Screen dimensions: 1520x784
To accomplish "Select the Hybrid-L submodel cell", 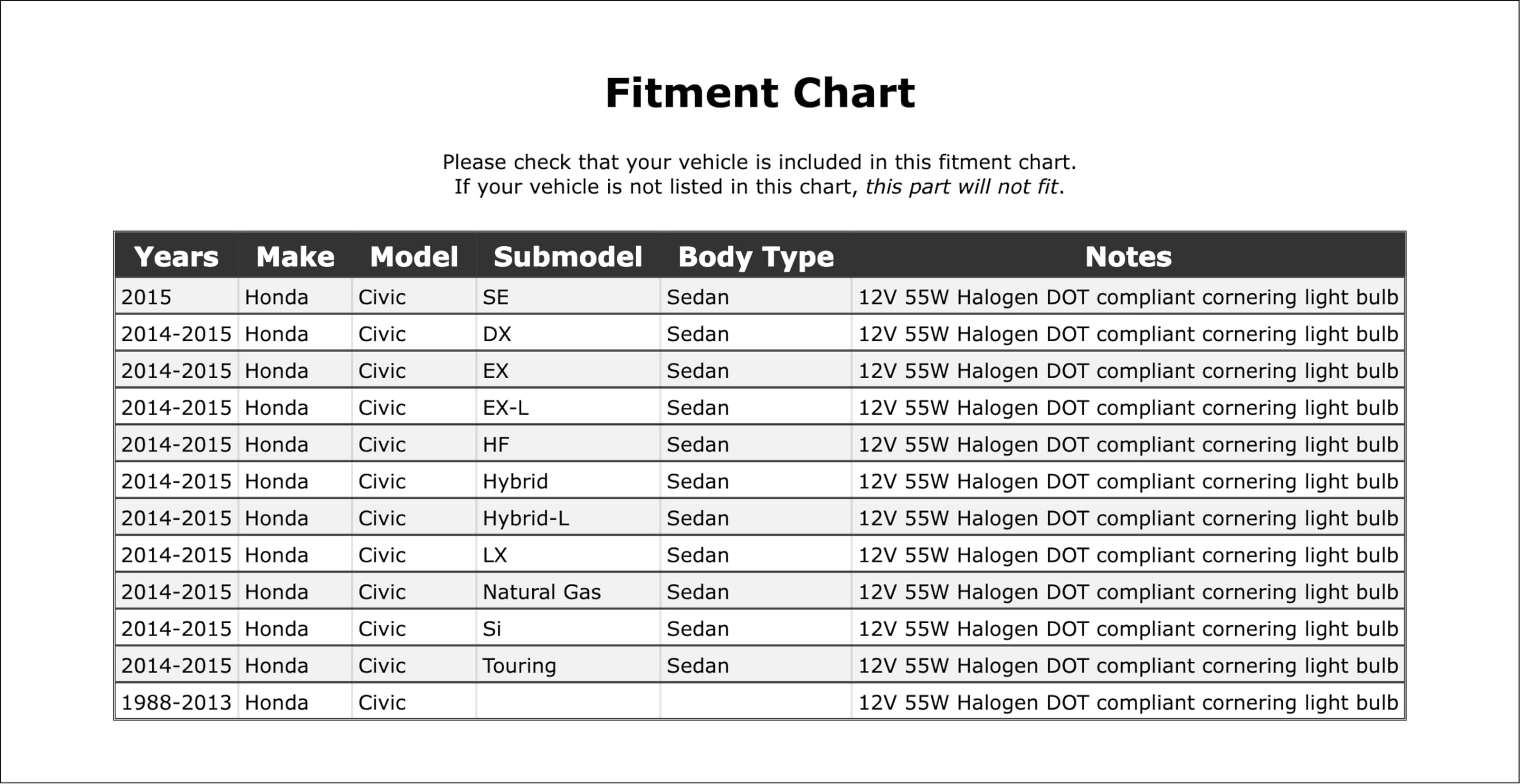I will pyautogui.click(x=525, y=518).
